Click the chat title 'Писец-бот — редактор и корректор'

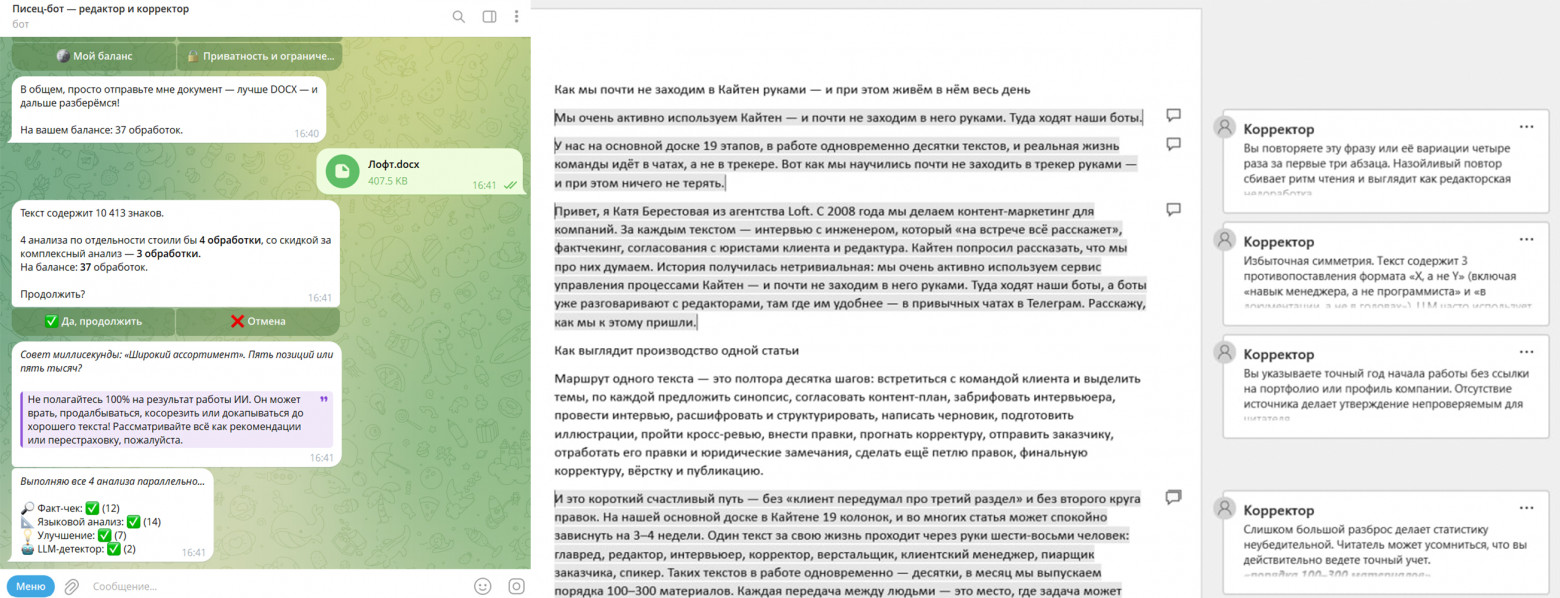(x=100, y=9)
